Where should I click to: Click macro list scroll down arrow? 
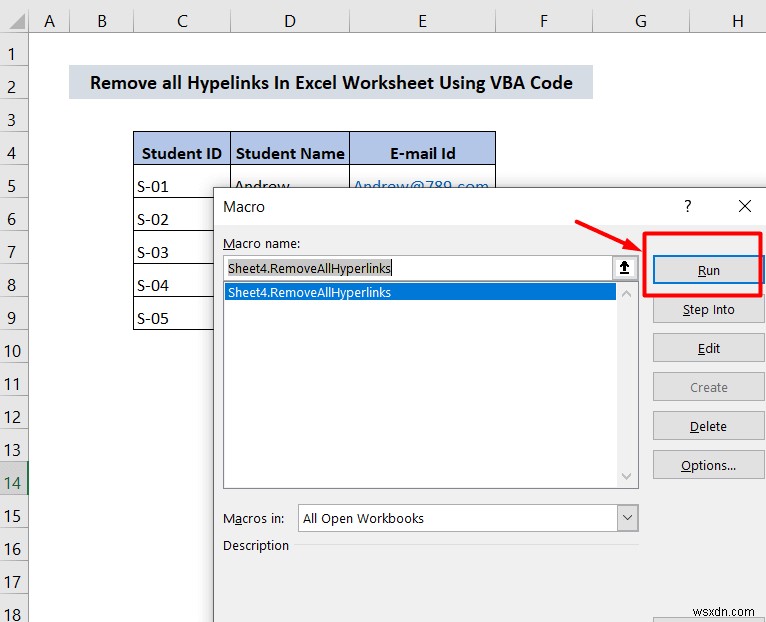[x=627, y=476]
